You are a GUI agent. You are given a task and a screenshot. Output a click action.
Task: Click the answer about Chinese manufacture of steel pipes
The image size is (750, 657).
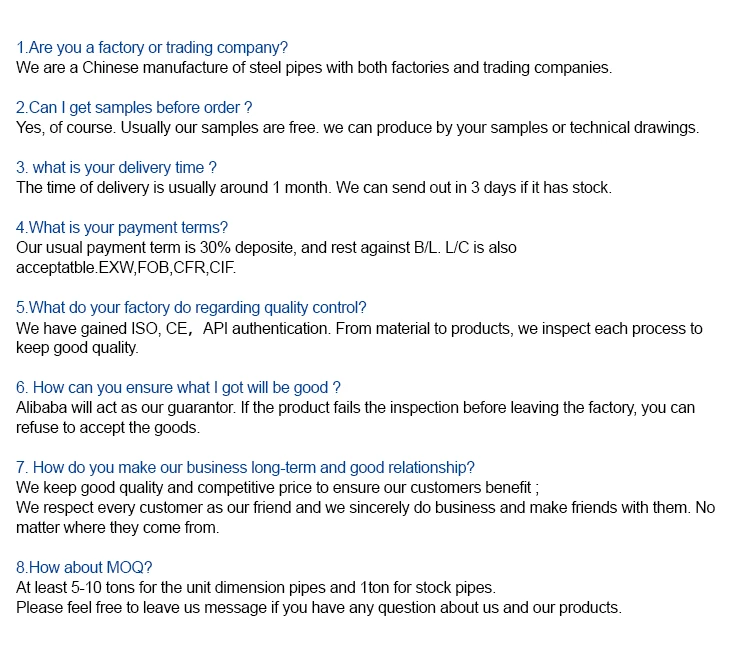[313, 68]
